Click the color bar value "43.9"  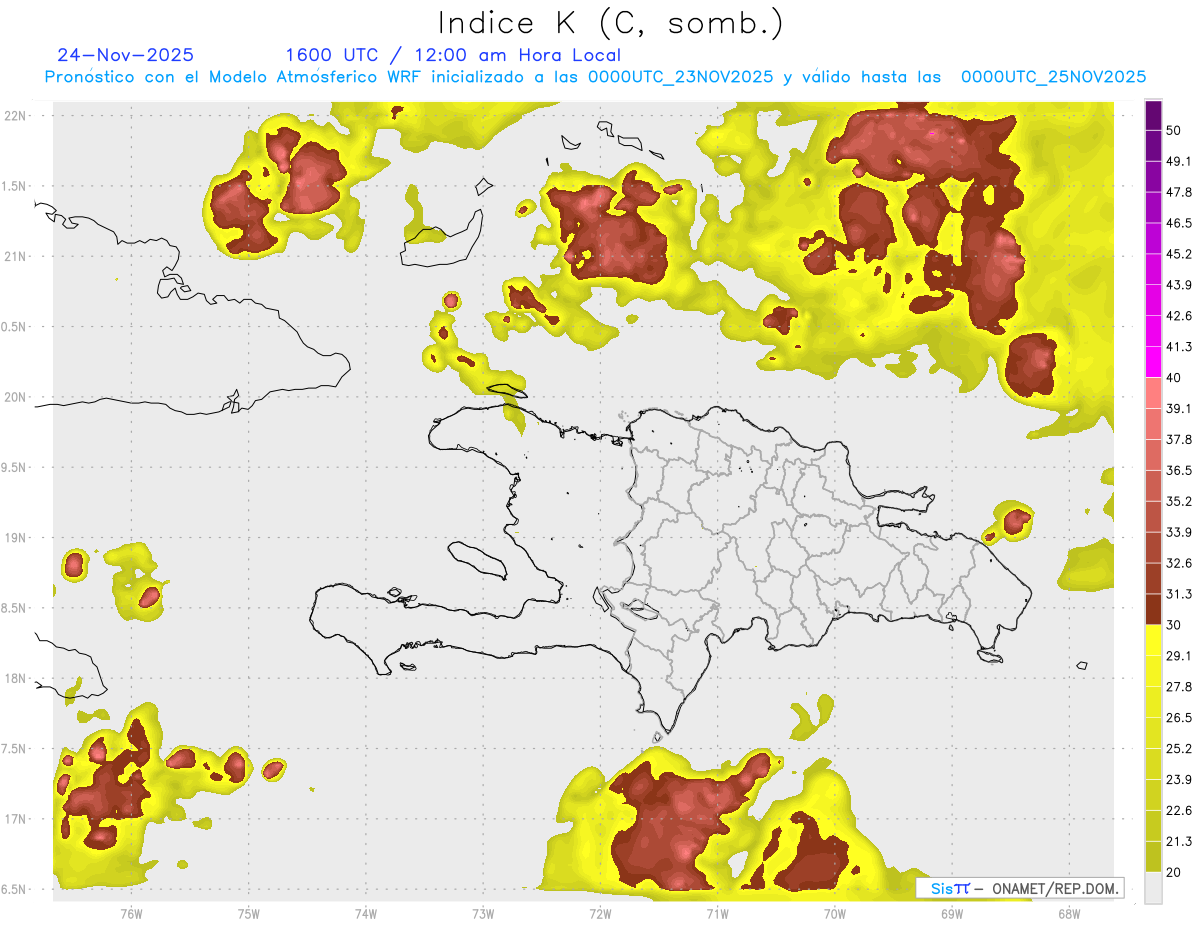pos(1179,286)
